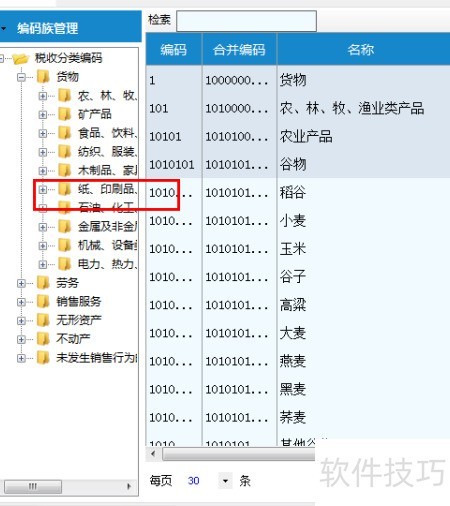Expand the 劳务 tree node
Viewport: 450px width, 506px height.
click(x=21, y=283)
